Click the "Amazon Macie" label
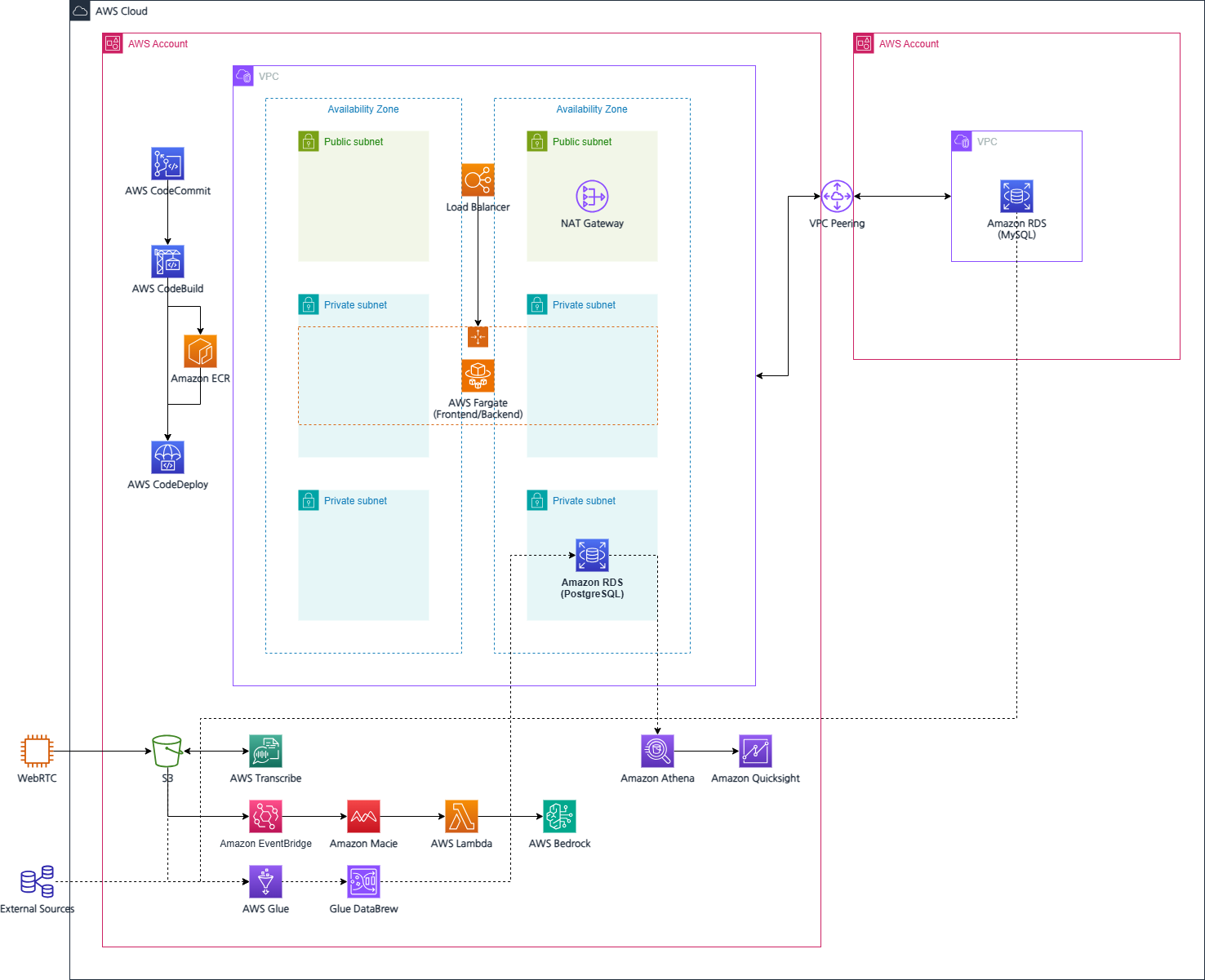 [x=363, y=844]
